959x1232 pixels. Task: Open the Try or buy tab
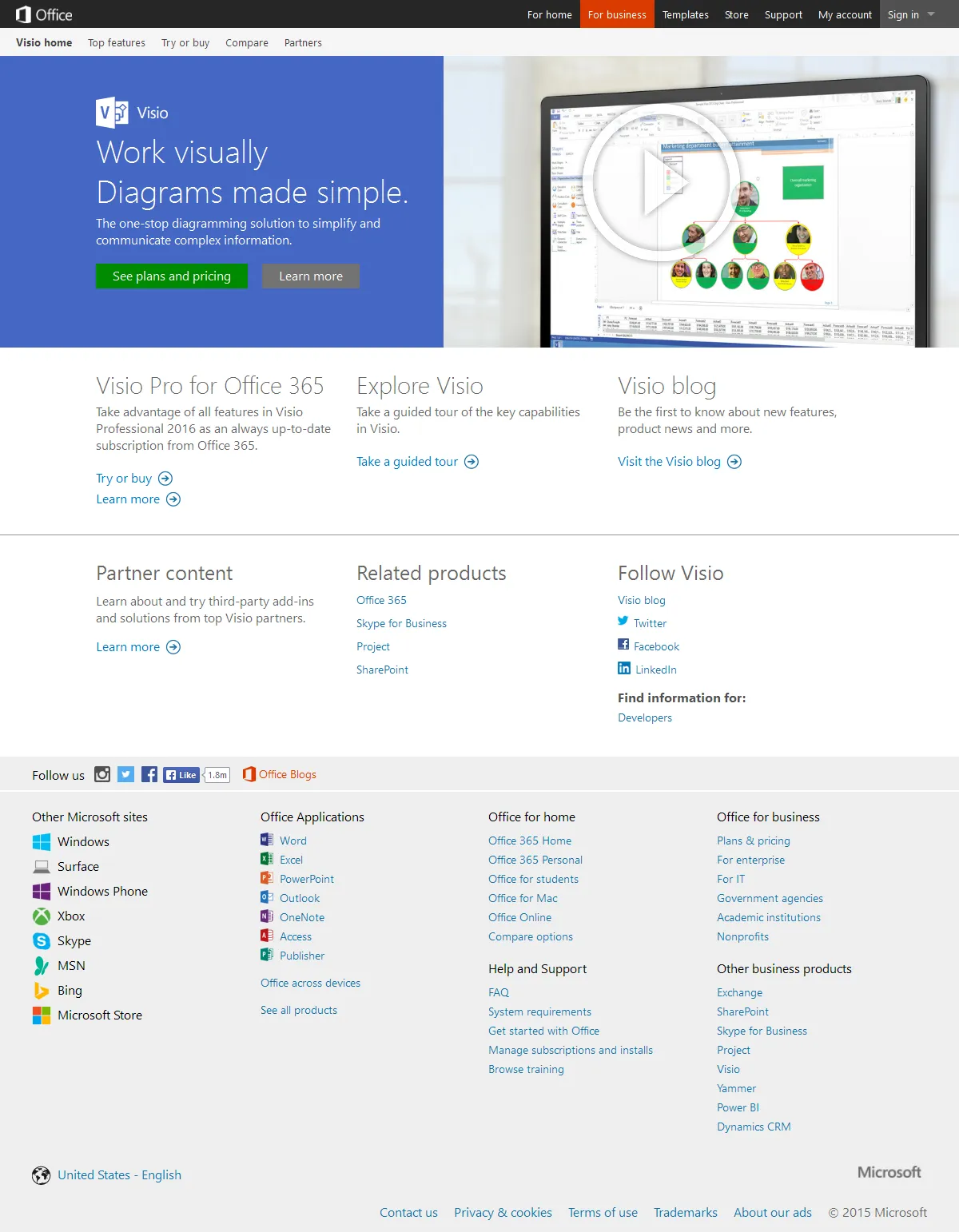coord(185,43)
